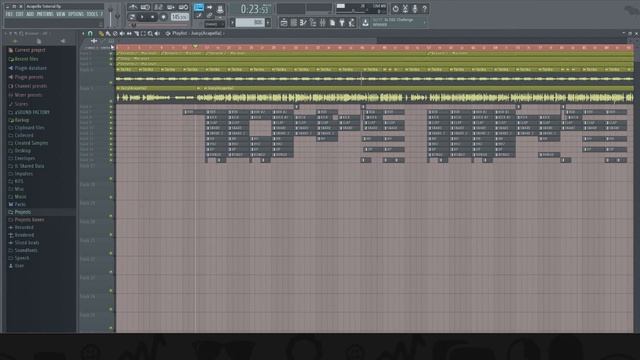Image resolution: width=640 pixels, height=360 pixels.
Task: Select the Draw pencil tool in playlist
Action: click(x=101, y=33)
